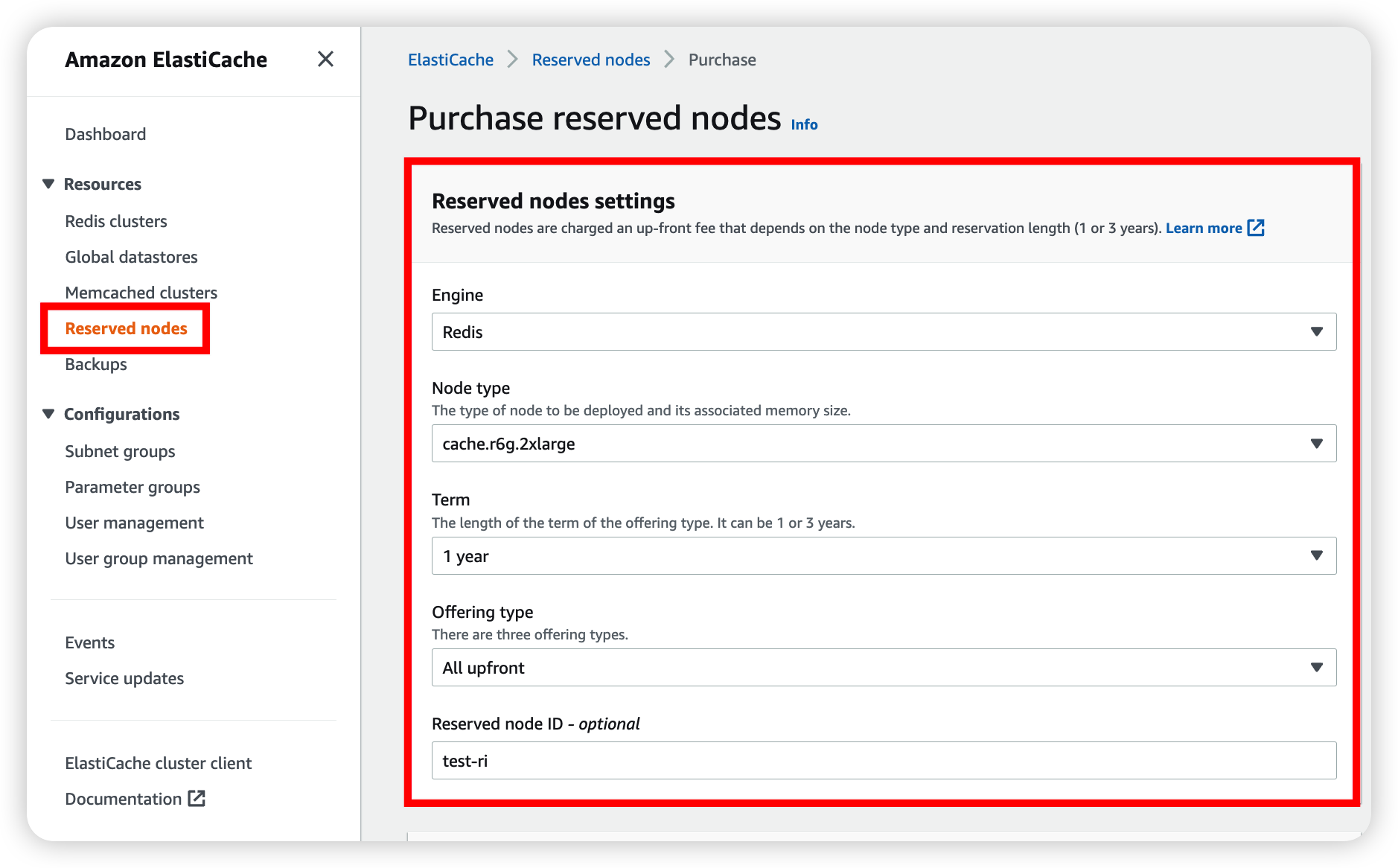Open the Documentation link

(x=124, y=799)
